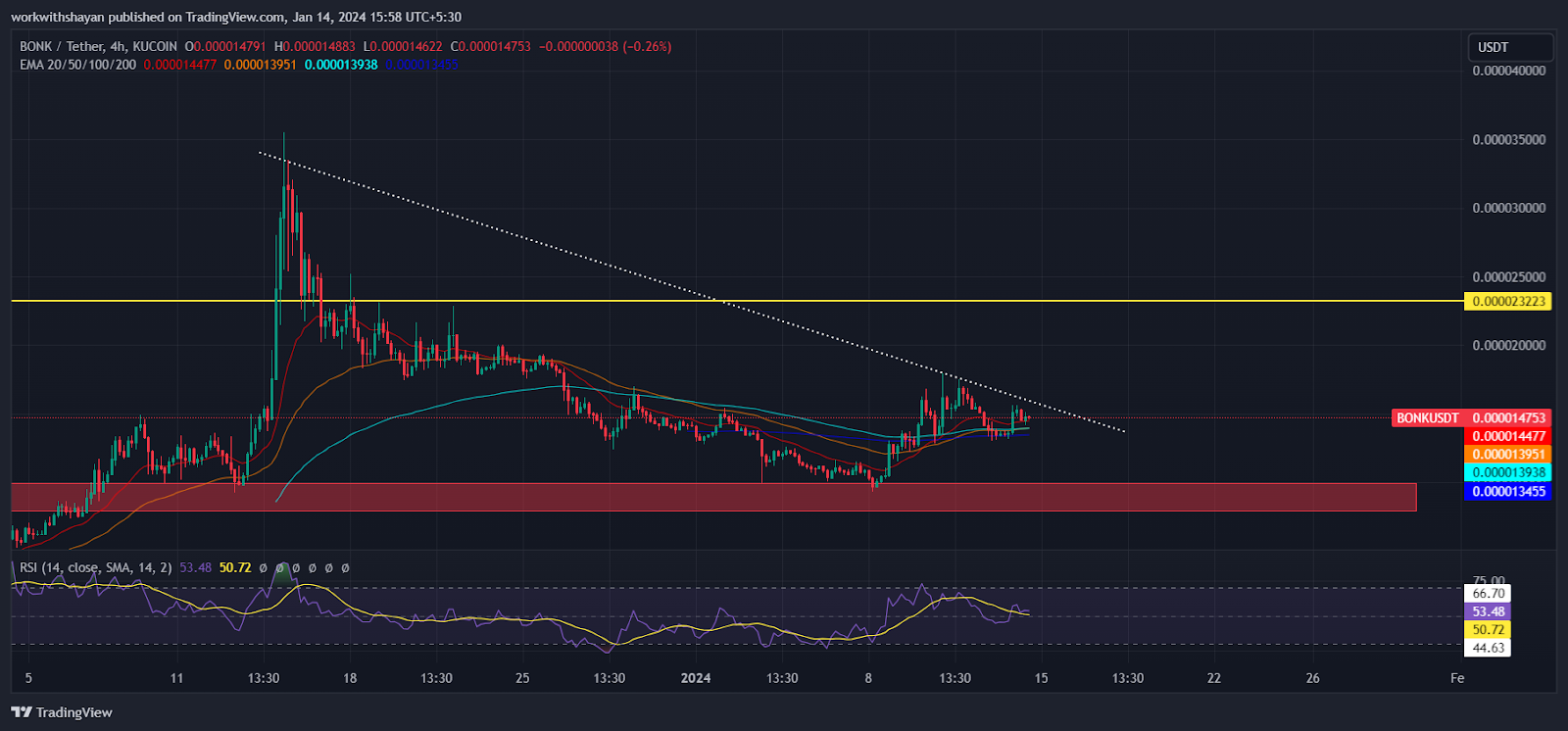Click the 0.000040000 price axis label
The image size is (1568, 731).
1509,71
